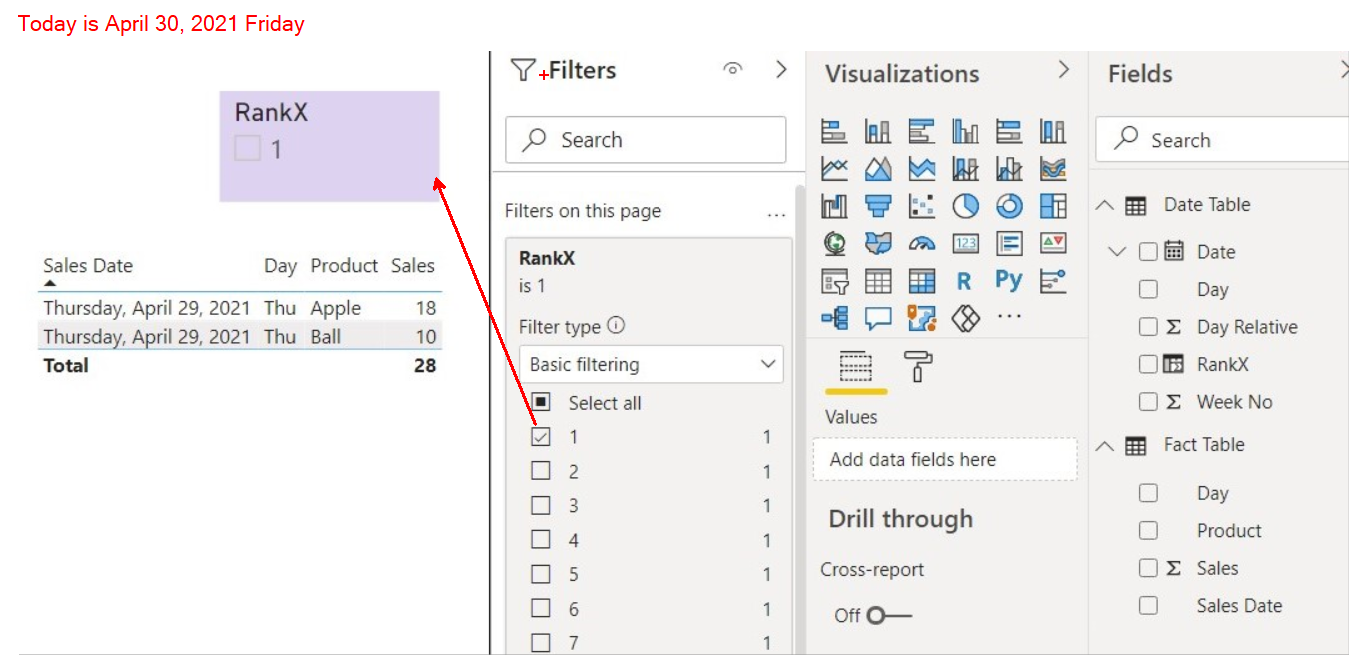Tick the Week No field checkbox
Viewport: 1353px width, 669px height.
(x=1148, y=402)
